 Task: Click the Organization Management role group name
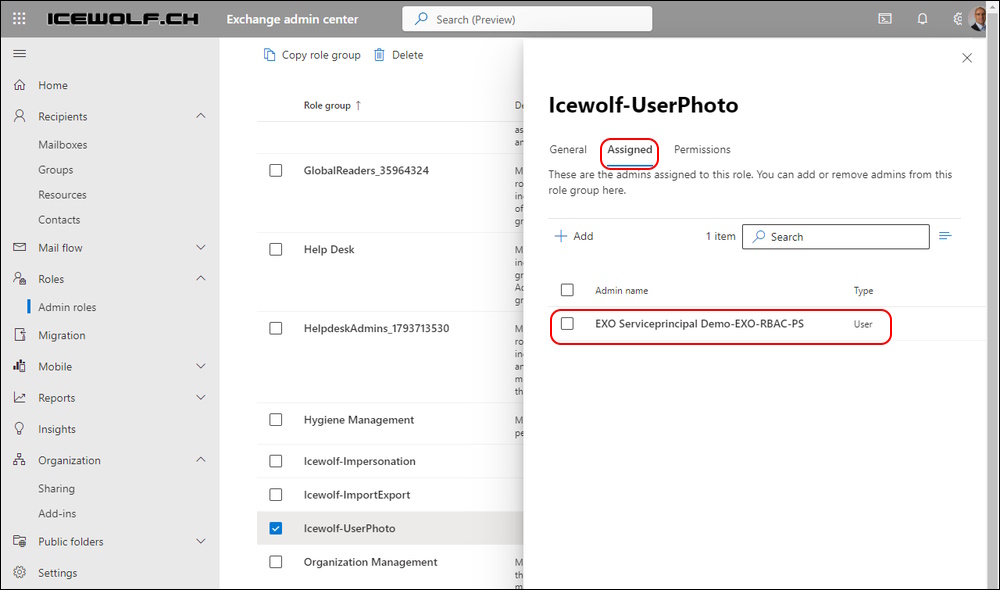click(371, 562)
